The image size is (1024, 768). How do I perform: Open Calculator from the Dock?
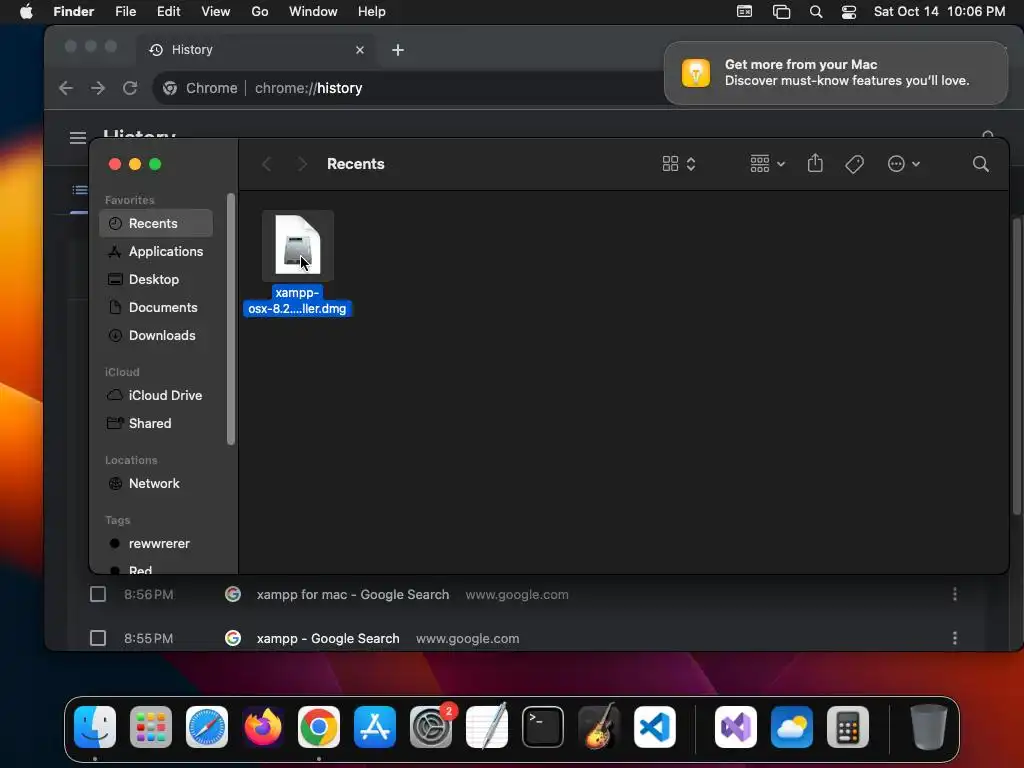click(848, 727)
